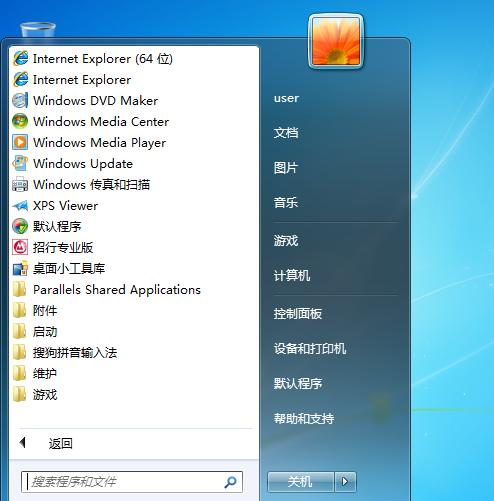Viewport: 494px width, 501px height.
Task: Click the user account flower picture
Action: tap(336, 41)
